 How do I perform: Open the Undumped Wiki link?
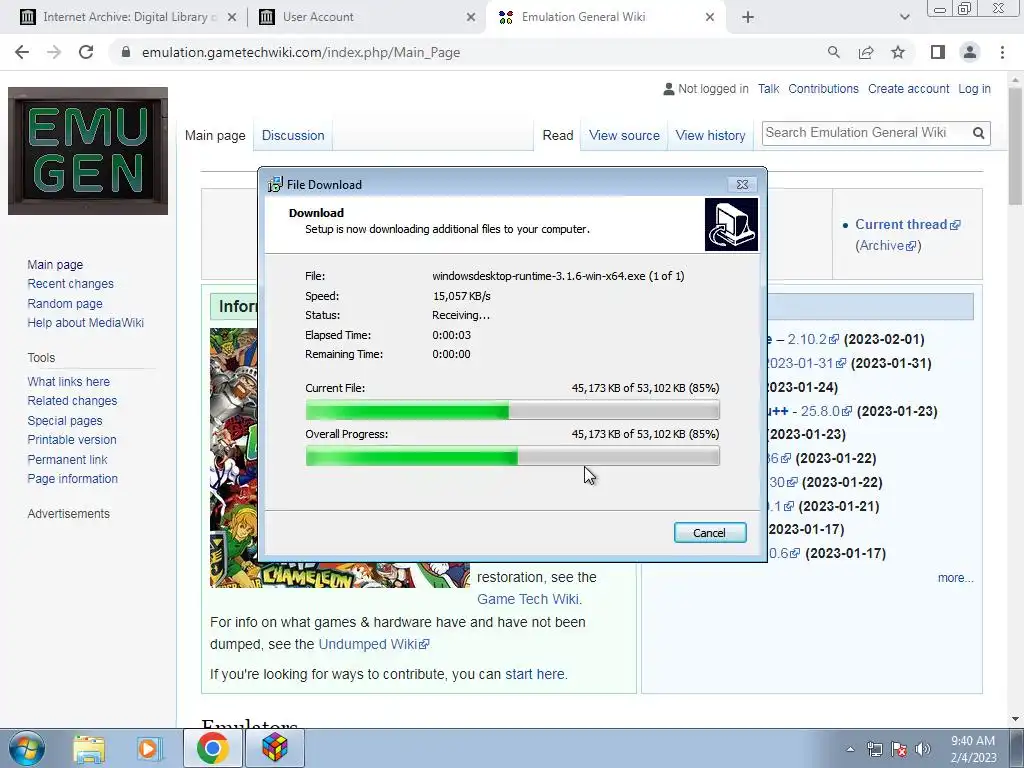[x=374, y=644]
